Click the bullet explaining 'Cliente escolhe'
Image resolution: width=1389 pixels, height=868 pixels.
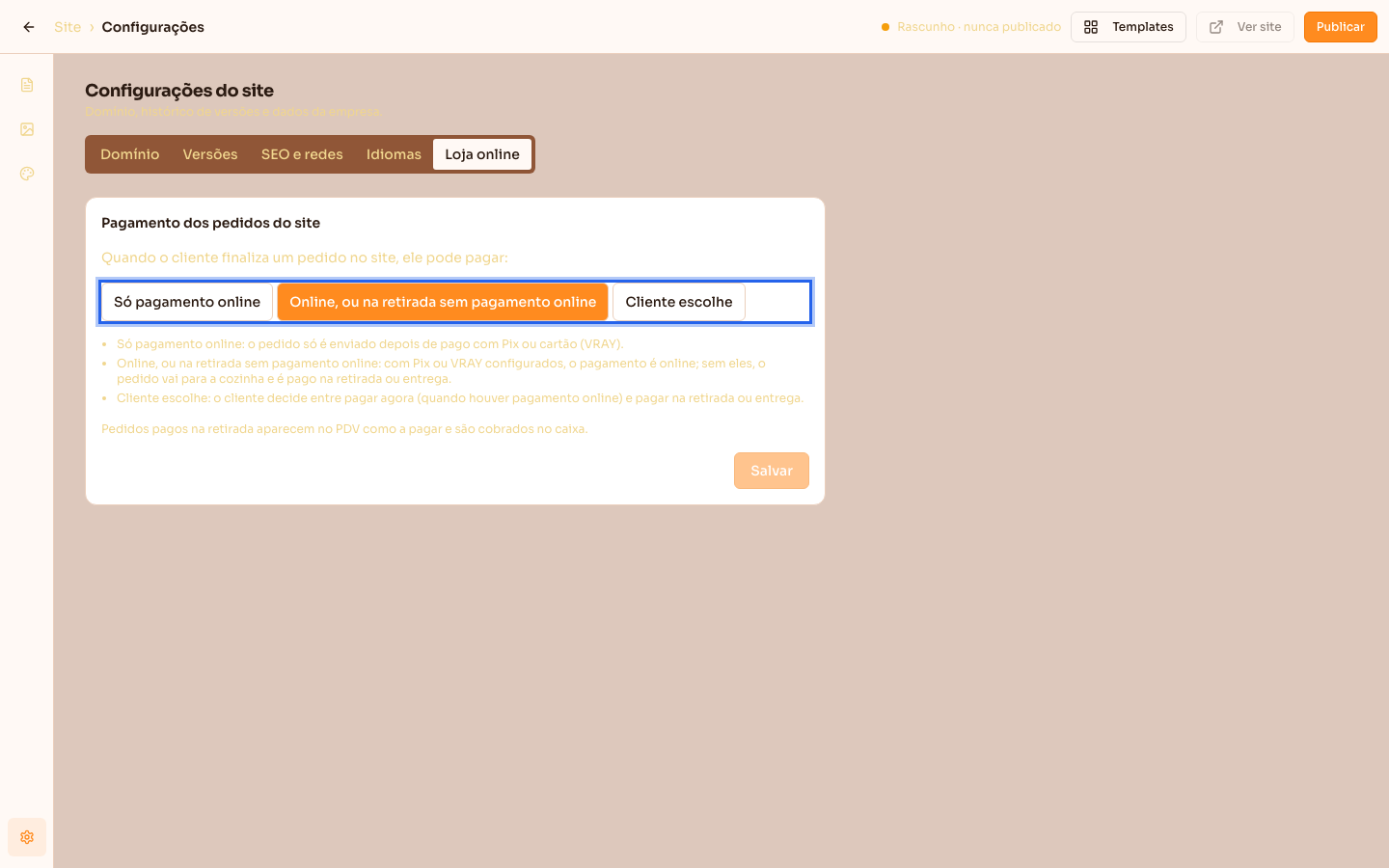(x=460, y=398)
